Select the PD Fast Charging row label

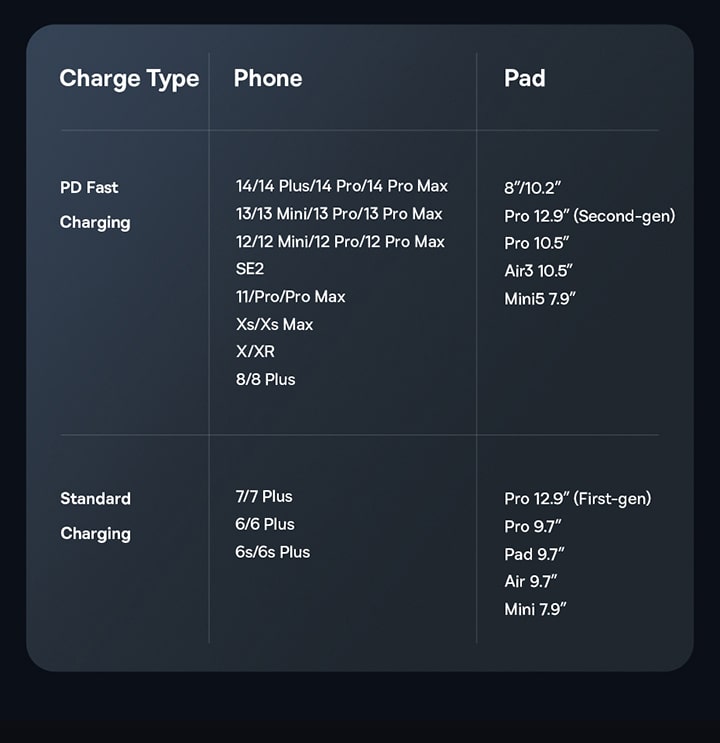click(95, 205)
